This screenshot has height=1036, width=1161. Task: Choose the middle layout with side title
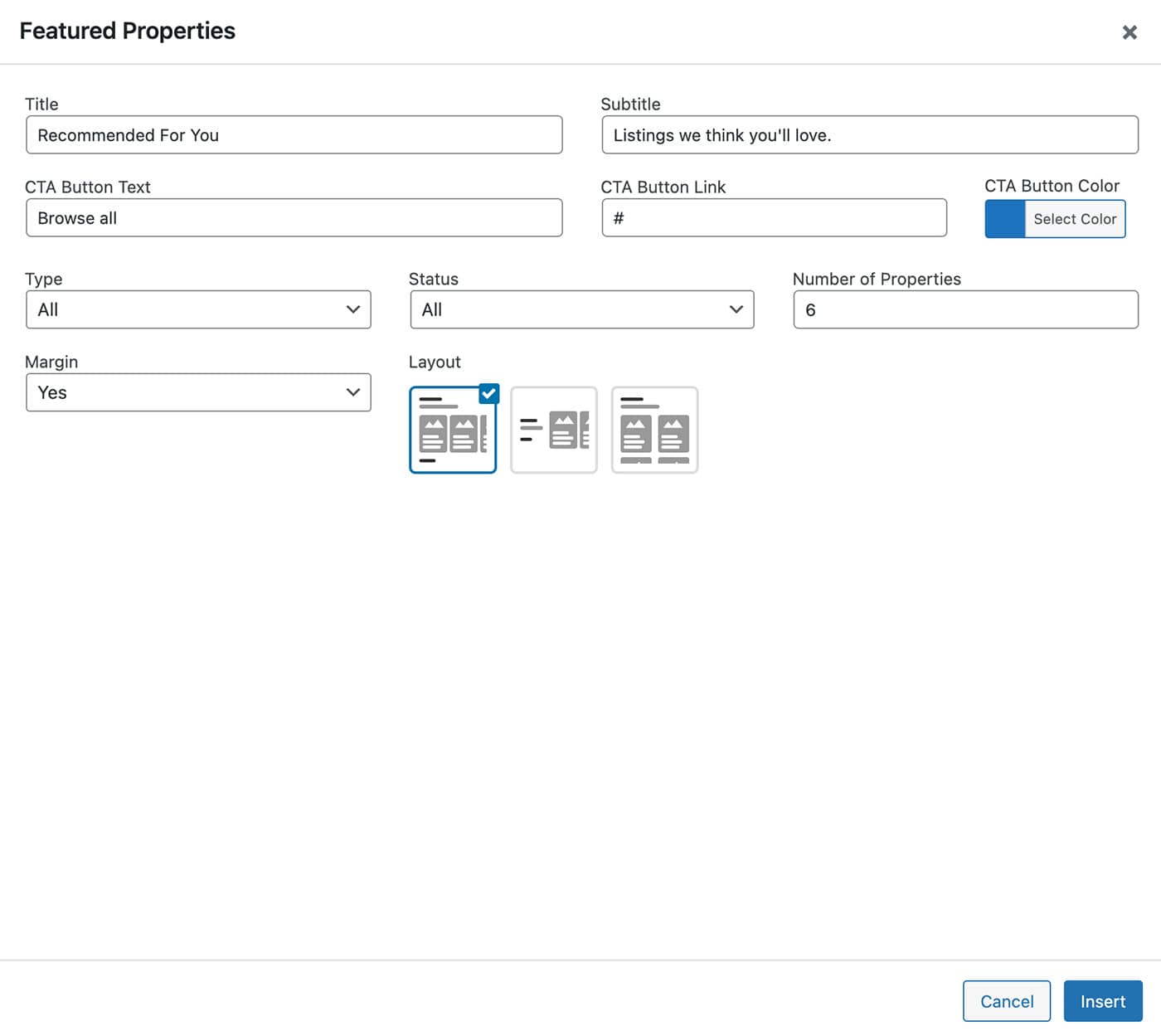click(553, 430)
